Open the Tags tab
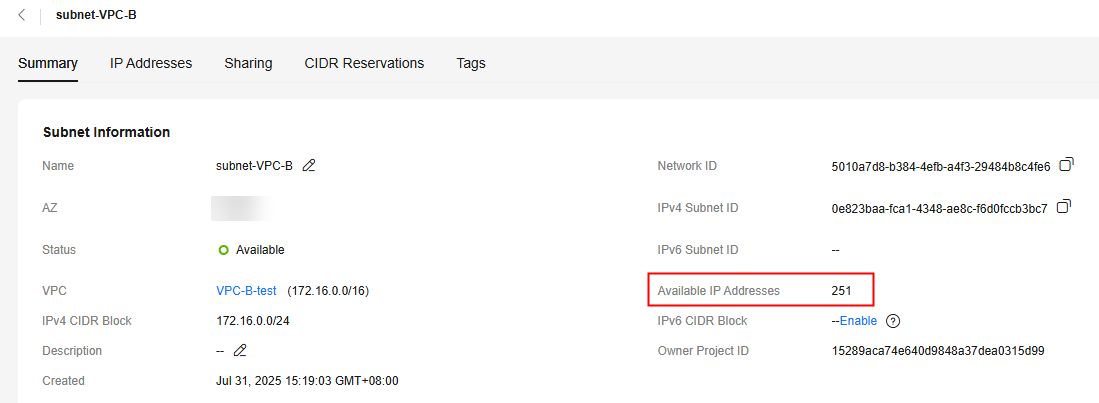The image size is (1099, 403). coord(471,63)
